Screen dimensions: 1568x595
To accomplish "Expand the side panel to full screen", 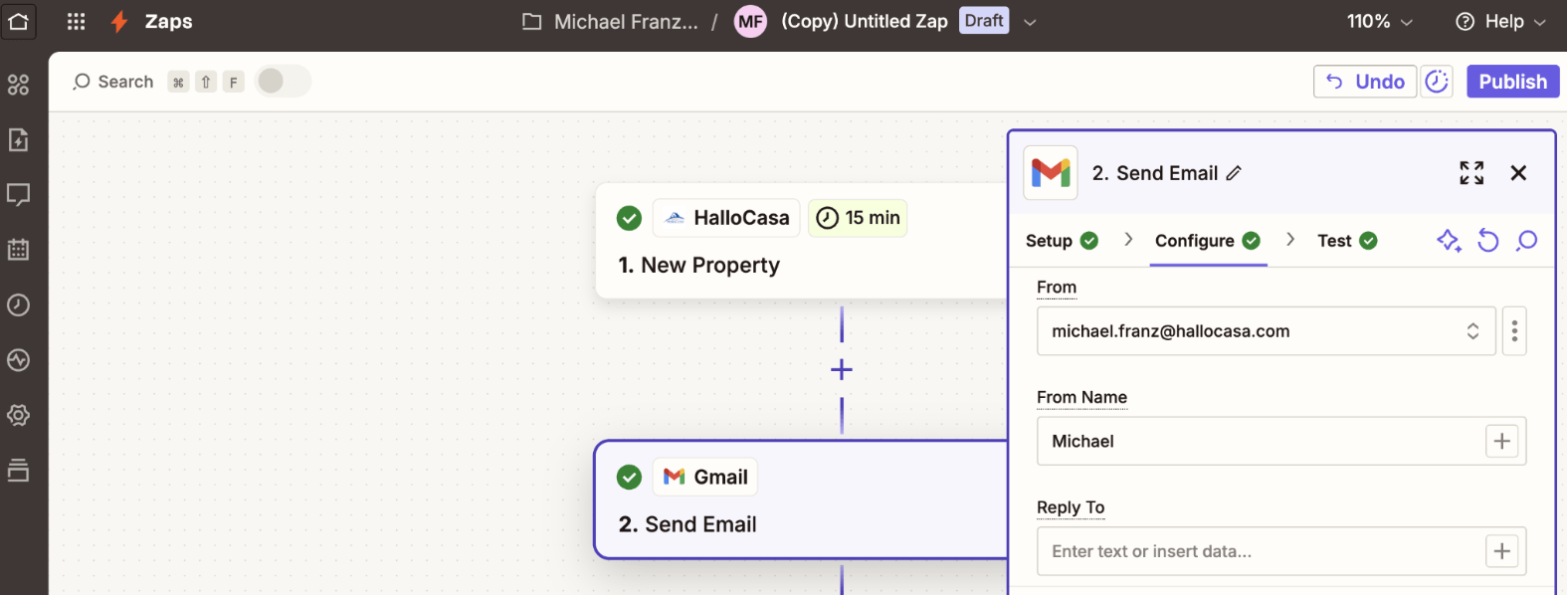I will coord(1471,173).
